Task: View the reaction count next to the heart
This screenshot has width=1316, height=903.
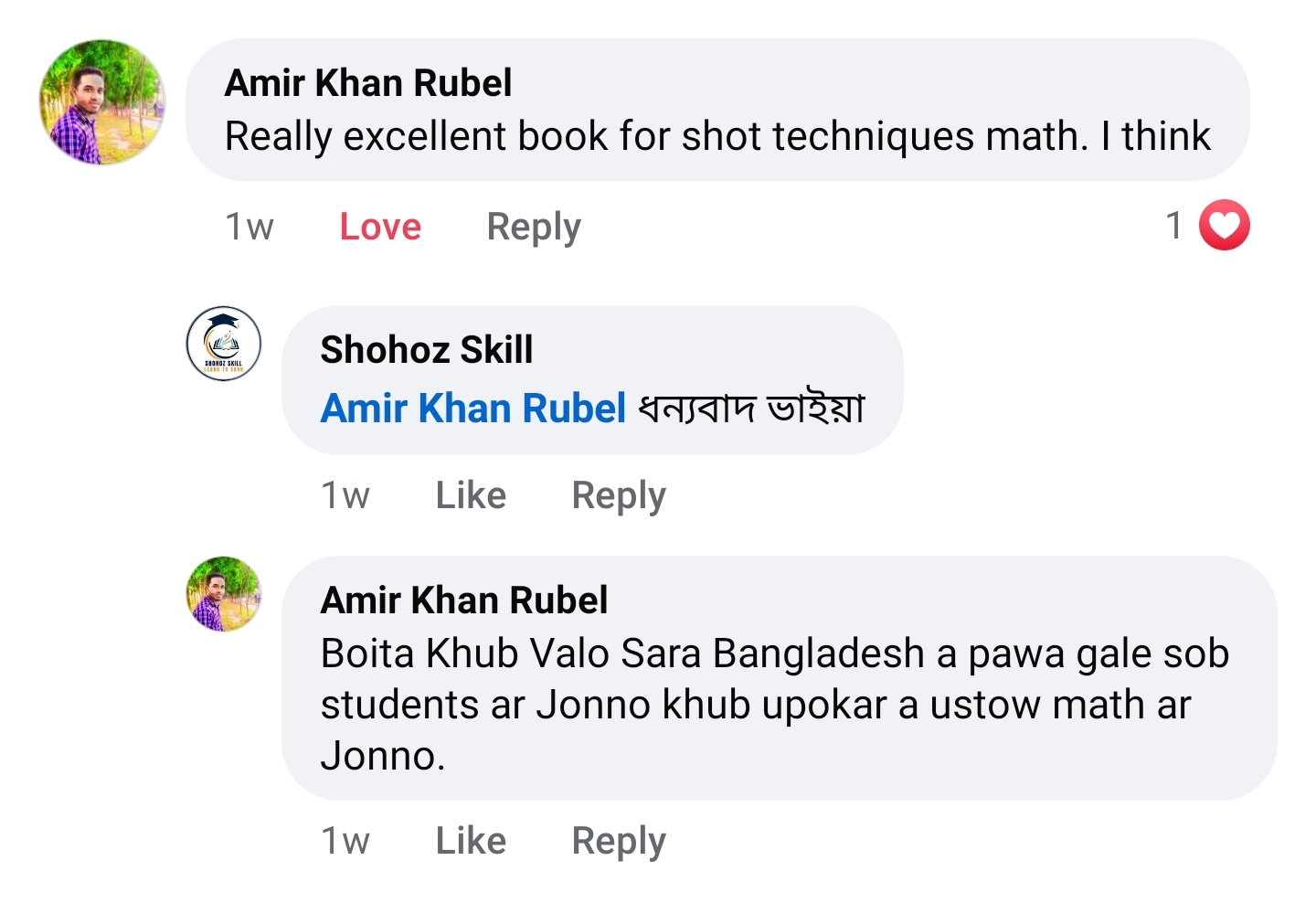Action: click(1174, 225)
